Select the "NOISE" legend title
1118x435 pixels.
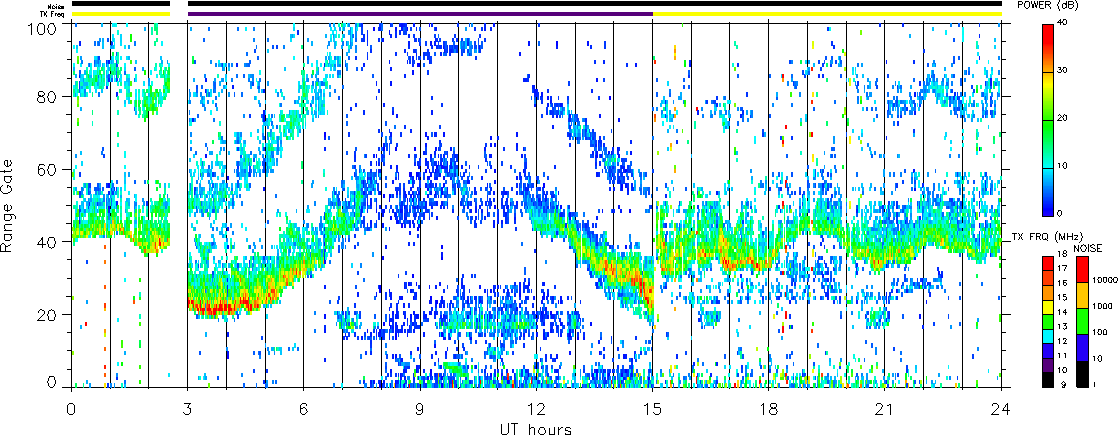[x=1089, y=247]
